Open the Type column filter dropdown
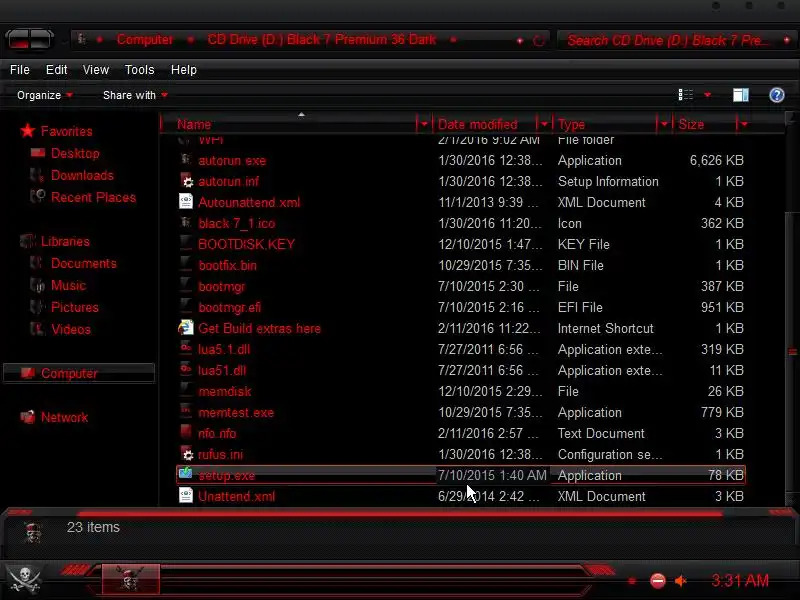Image resolution: width=800 pixels, height=600 pixels. pyautogui.click(x=664, y=124)
